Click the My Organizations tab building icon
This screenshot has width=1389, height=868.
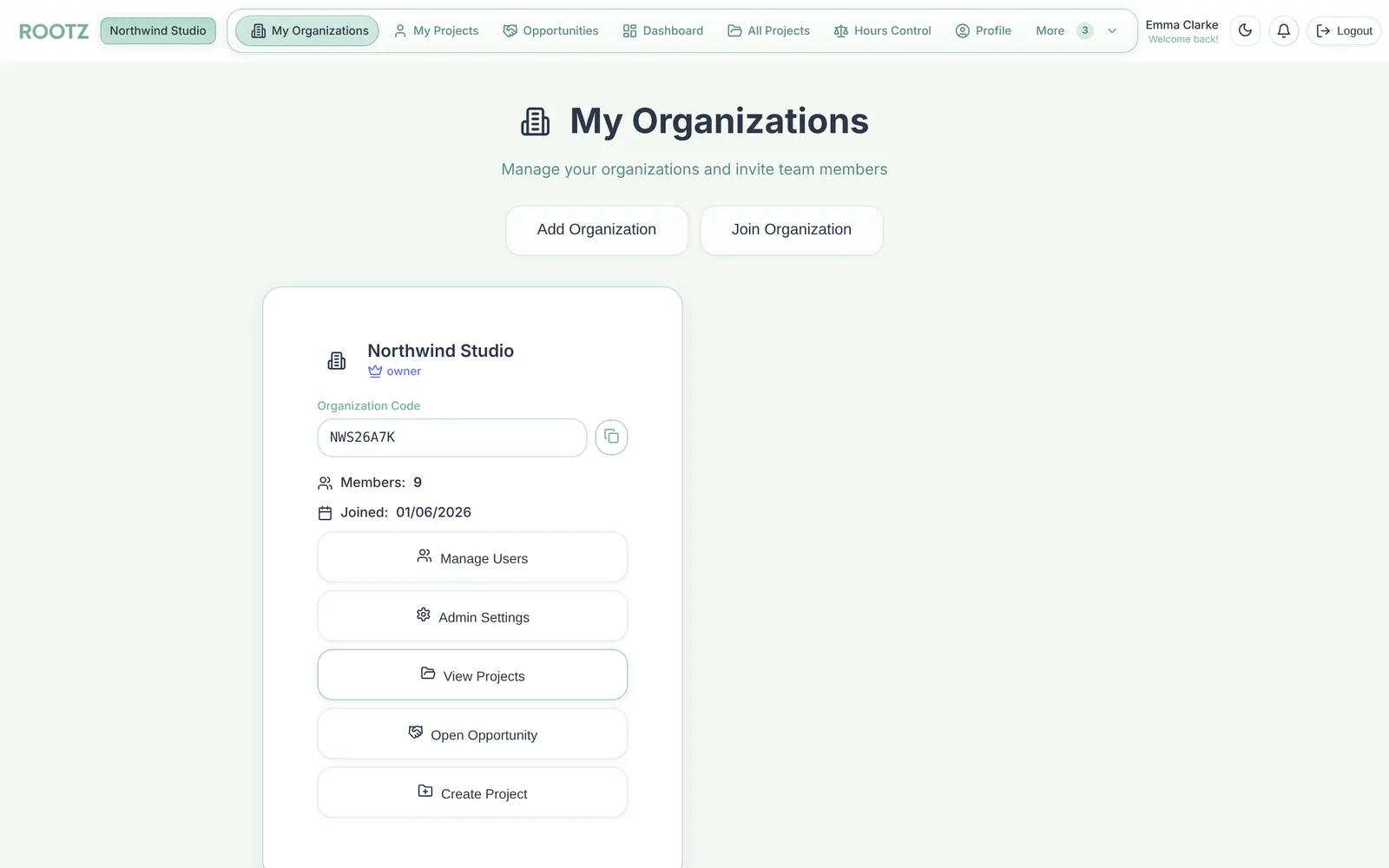(259, 31)
